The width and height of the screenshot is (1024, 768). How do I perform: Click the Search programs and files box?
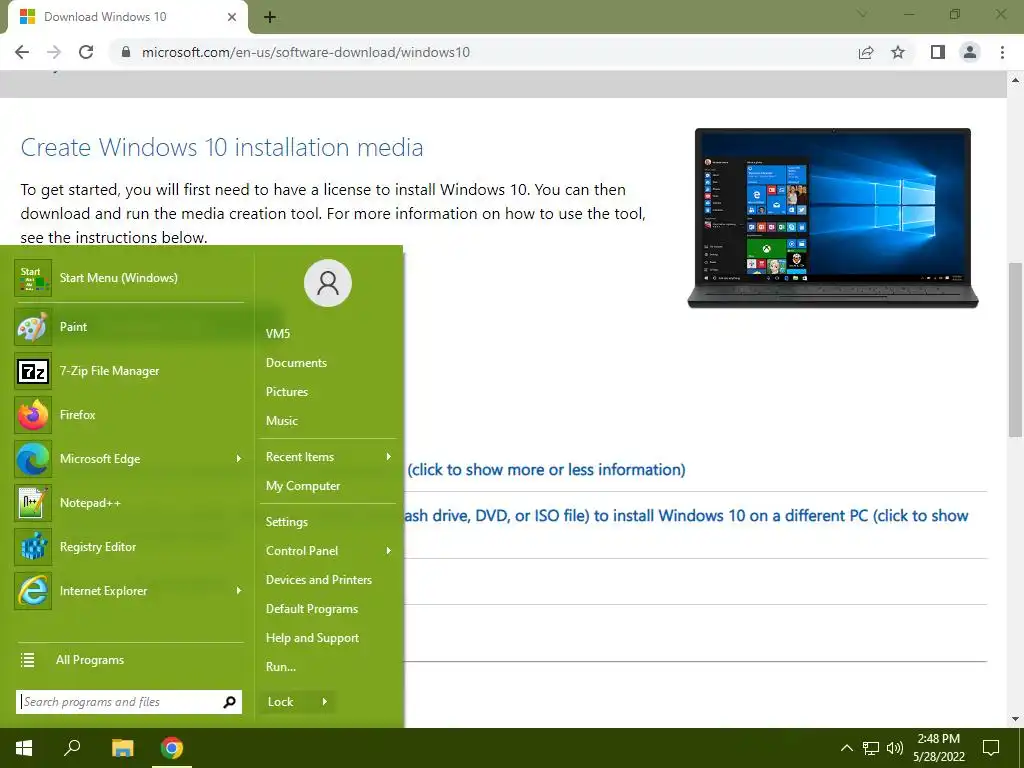(129, 702)
